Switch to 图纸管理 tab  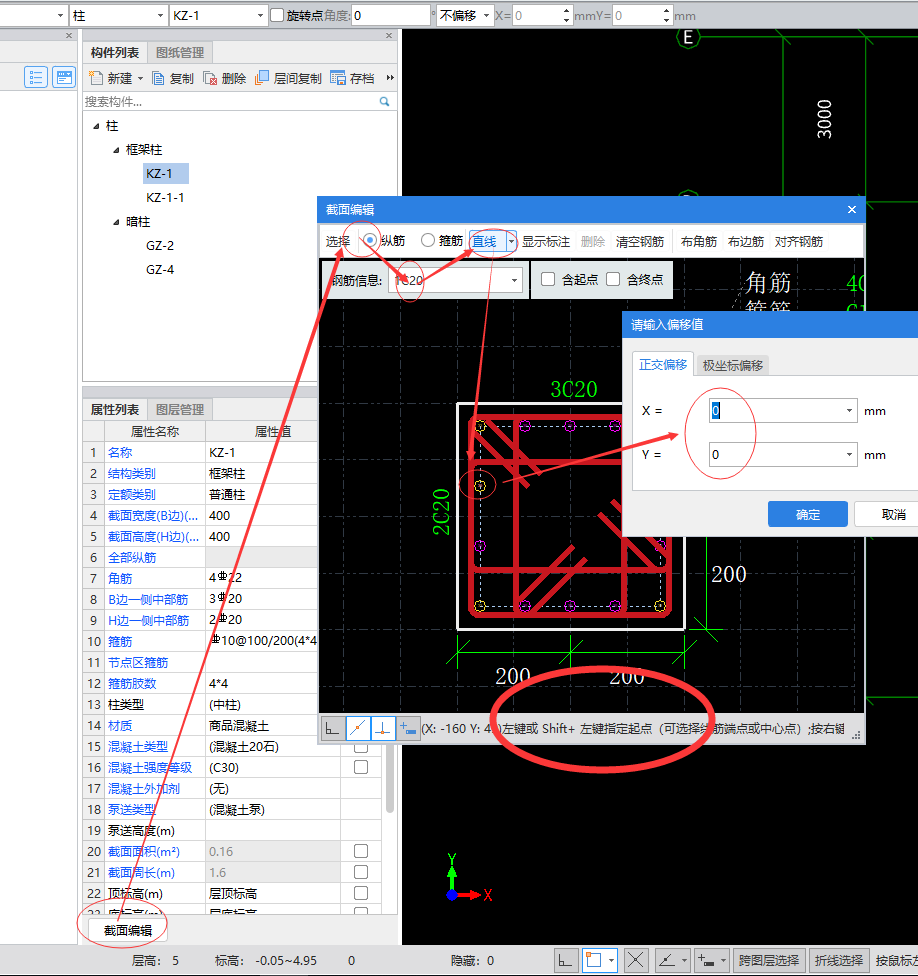[180, 53]
